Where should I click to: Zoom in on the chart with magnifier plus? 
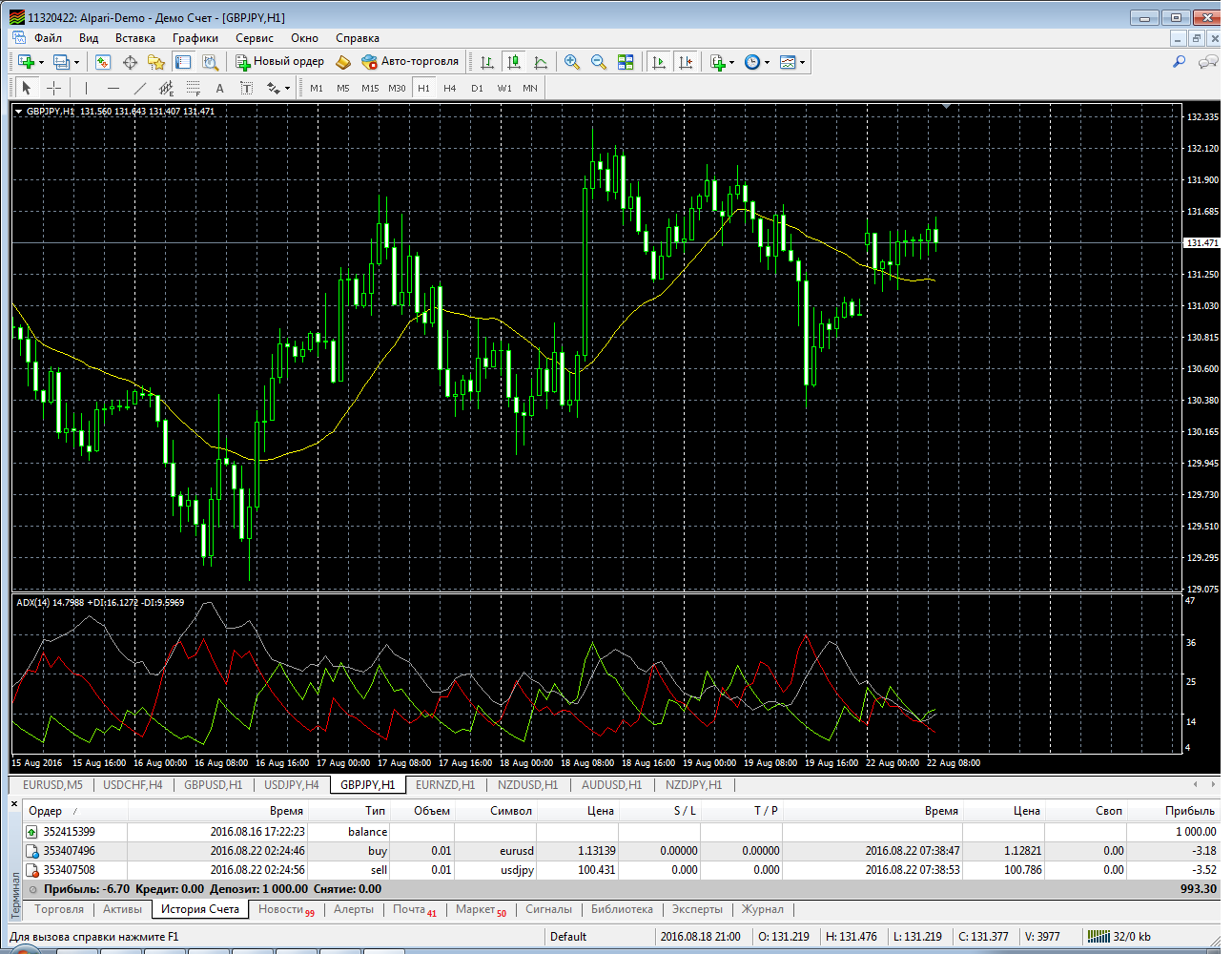[572, 62]
